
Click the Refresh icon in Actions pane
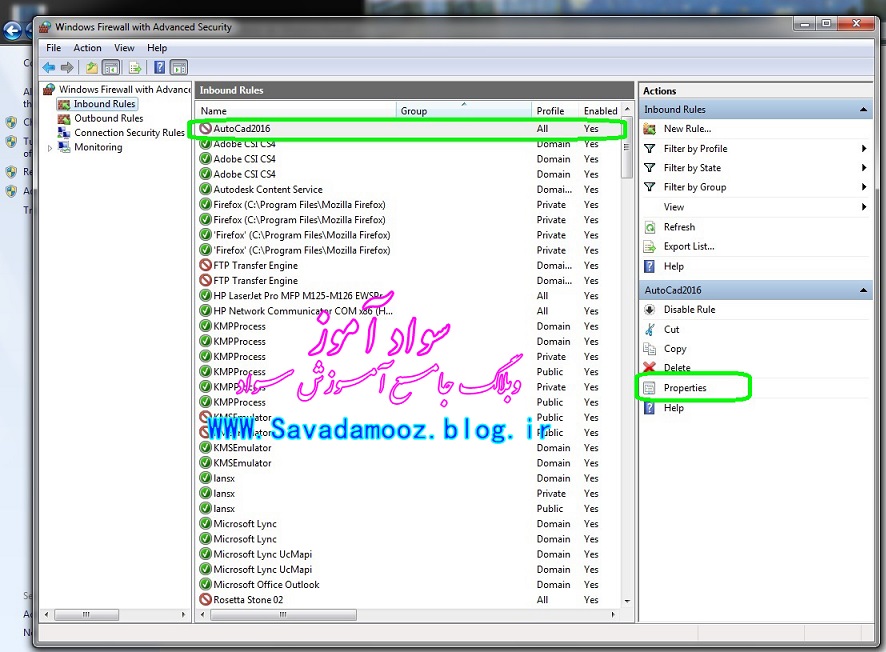pos(650,227)
